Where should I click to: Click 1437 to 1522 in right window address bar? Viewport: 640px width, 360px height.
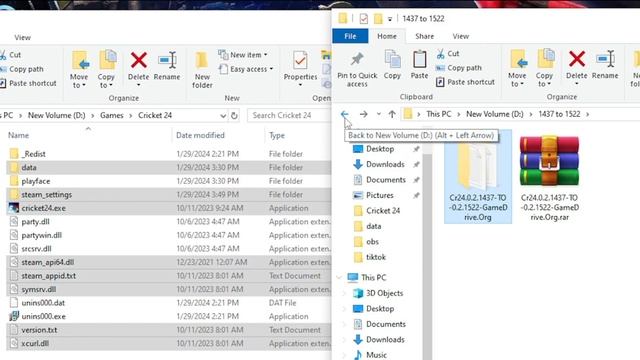pos(559,114)
